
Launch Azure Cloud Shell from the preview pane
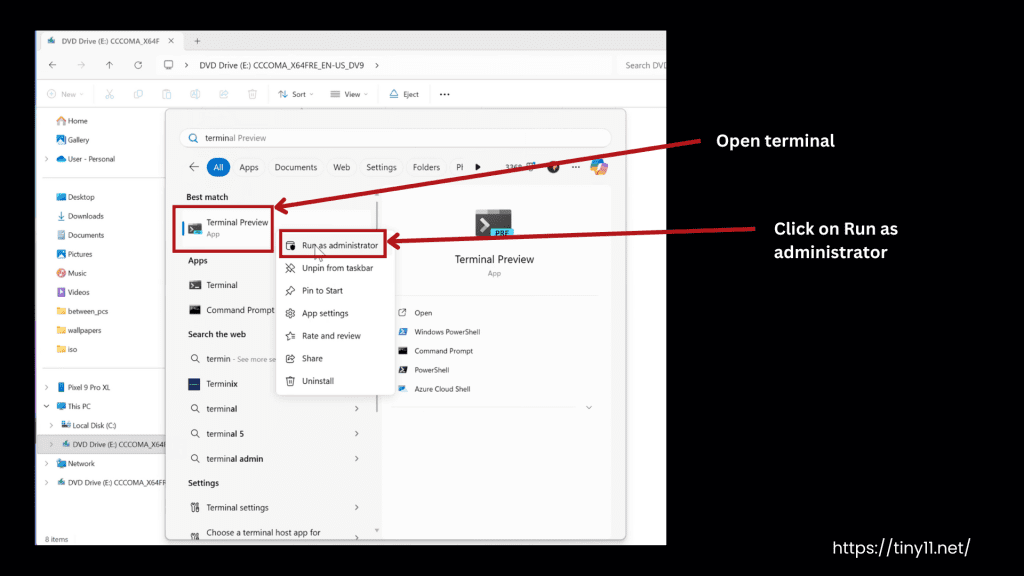pyautogui.click(x=442, y=389)
